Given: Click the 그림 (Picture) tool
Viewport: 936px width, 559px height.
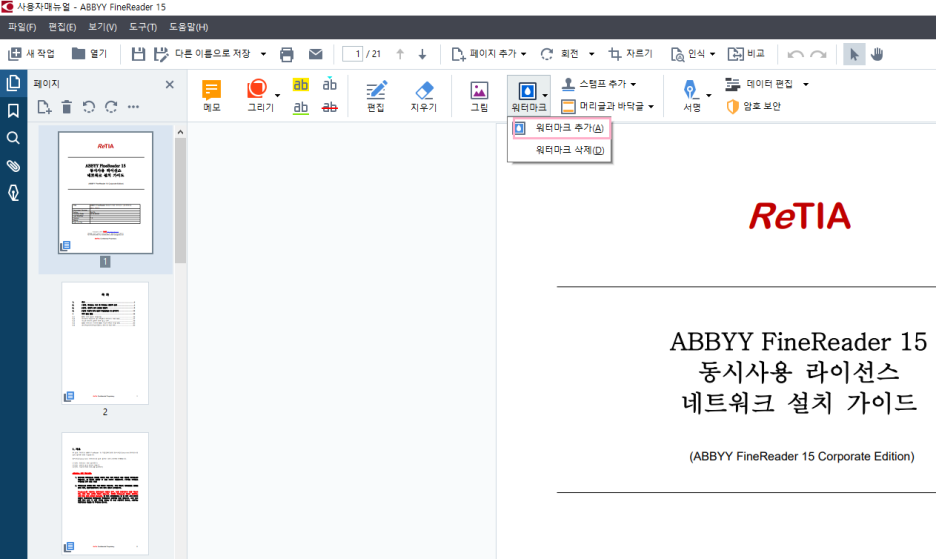Looking at the screenshot, I should [x=479, y=96].
